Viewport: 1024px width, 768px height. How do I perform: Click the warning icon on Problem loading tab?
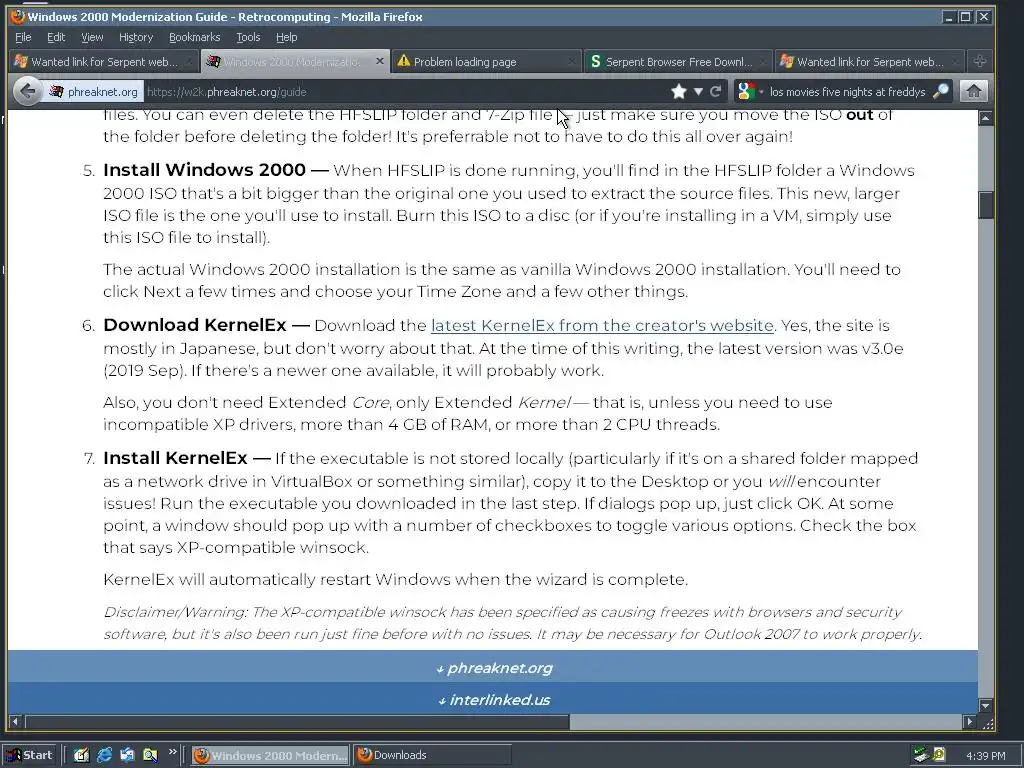click(x=404, y=61)
